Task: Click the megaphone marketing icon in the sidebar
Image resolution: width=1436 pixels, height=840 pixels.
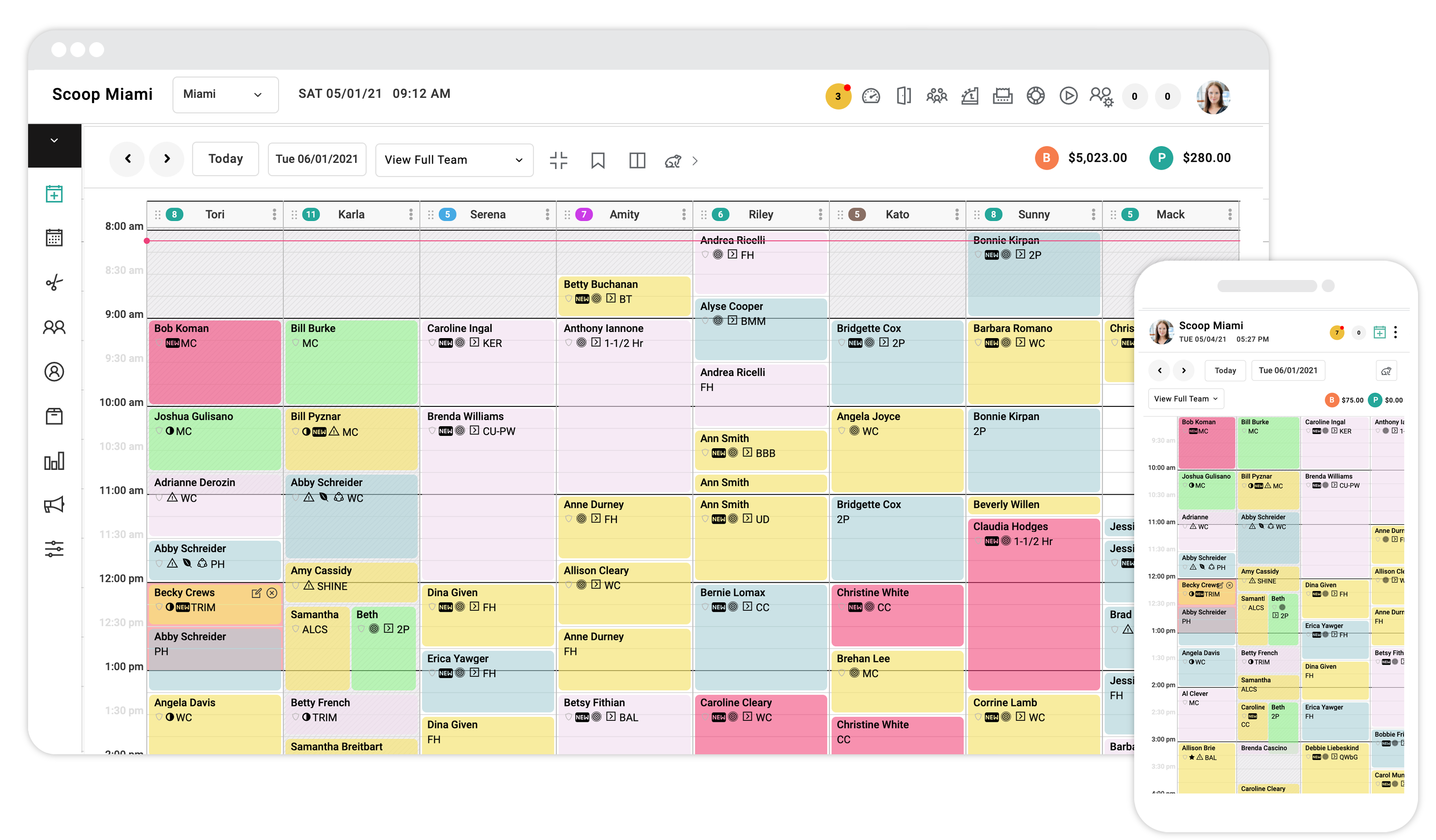Action: point(54,505)
